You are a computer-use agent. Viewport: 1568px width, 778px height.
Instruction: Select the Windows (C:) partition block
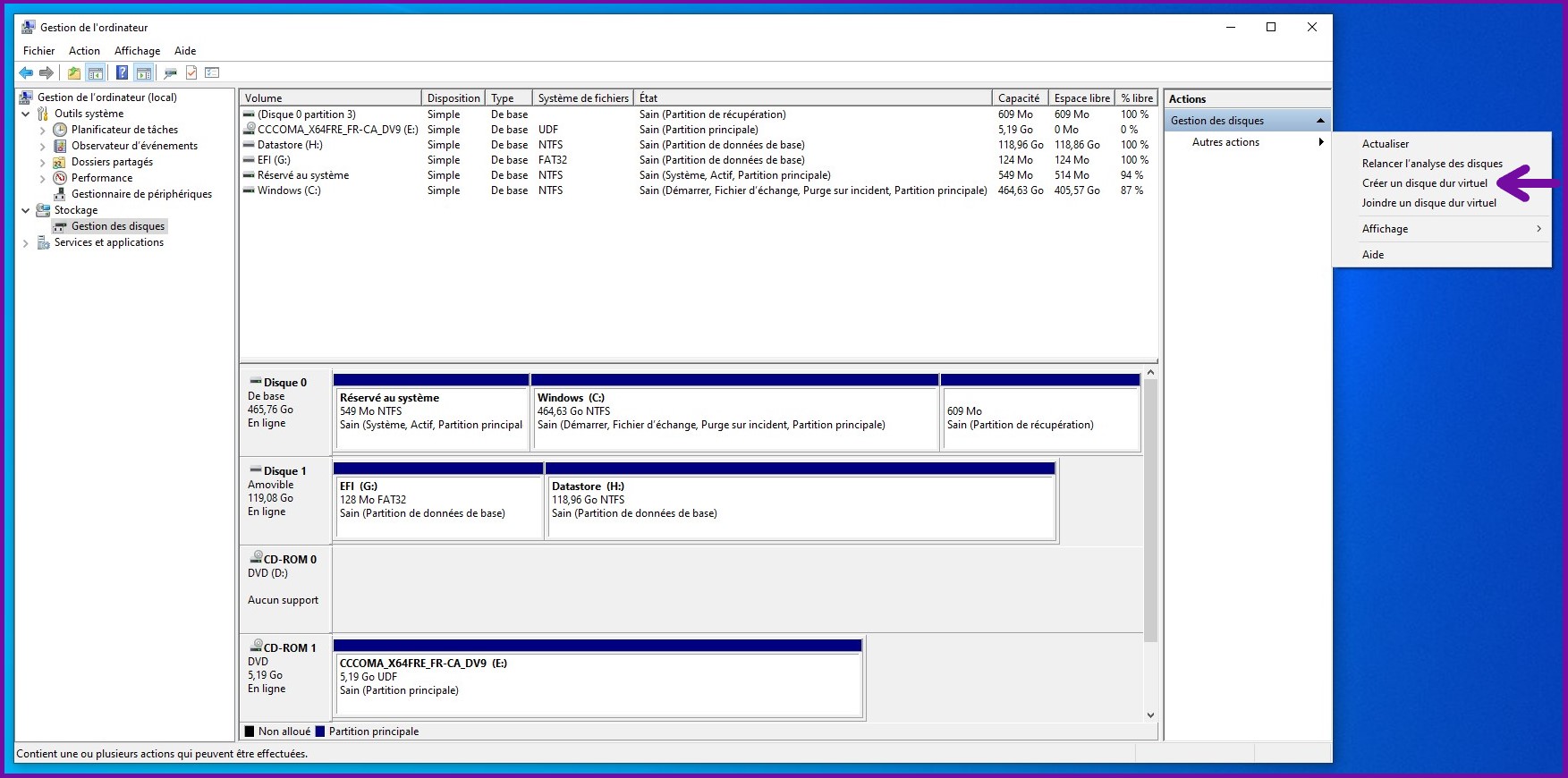click(x=733, y=418)
